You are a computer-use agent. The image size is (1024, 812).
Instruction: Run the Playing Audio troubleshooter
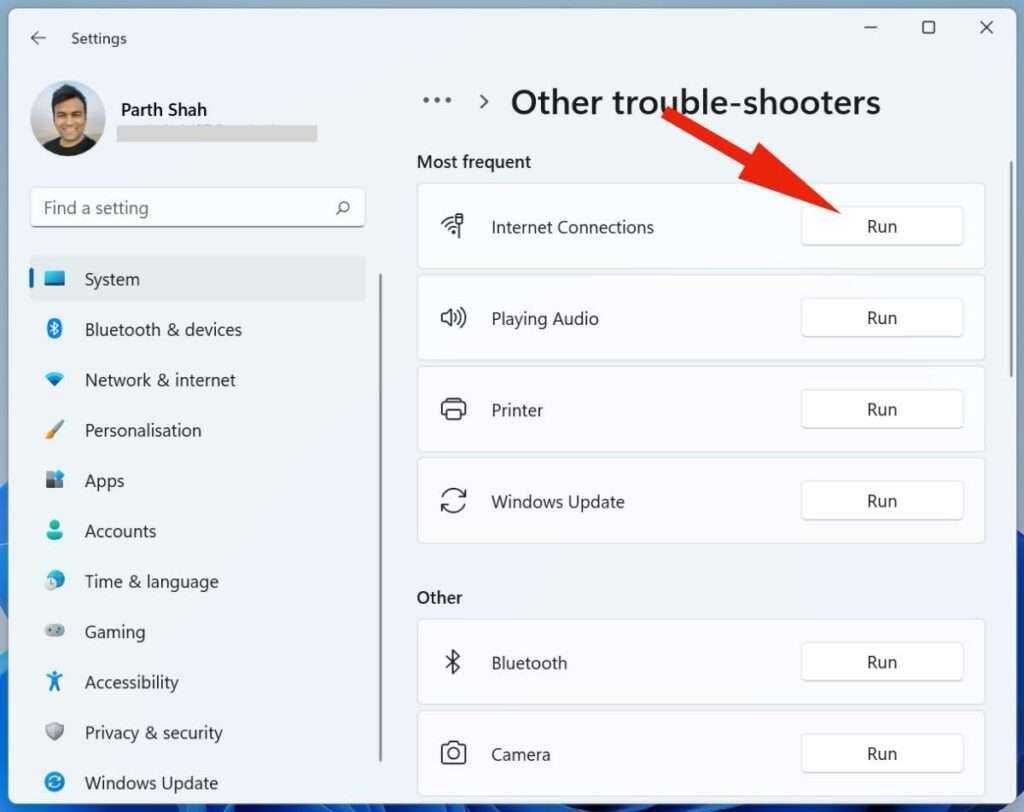(881, 318)
